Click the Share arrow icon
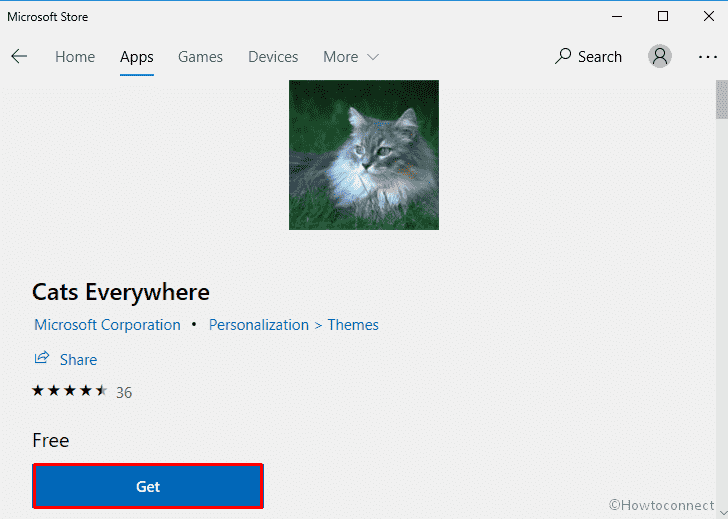This screenshot has width=728, height=519. [x=42, y=358]
